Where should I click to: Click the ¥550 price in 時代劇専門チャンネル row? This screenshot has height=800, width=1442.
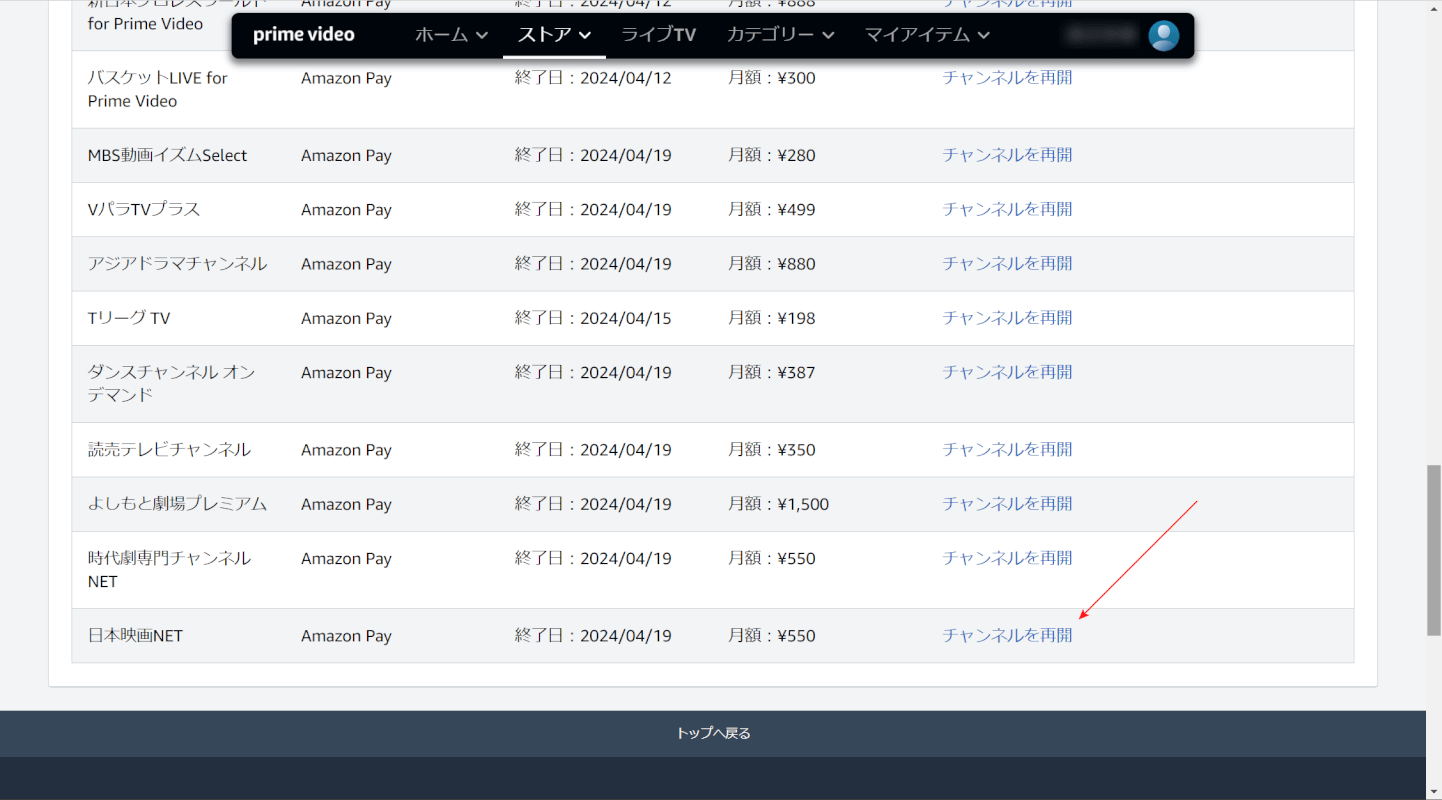[772, 558]
